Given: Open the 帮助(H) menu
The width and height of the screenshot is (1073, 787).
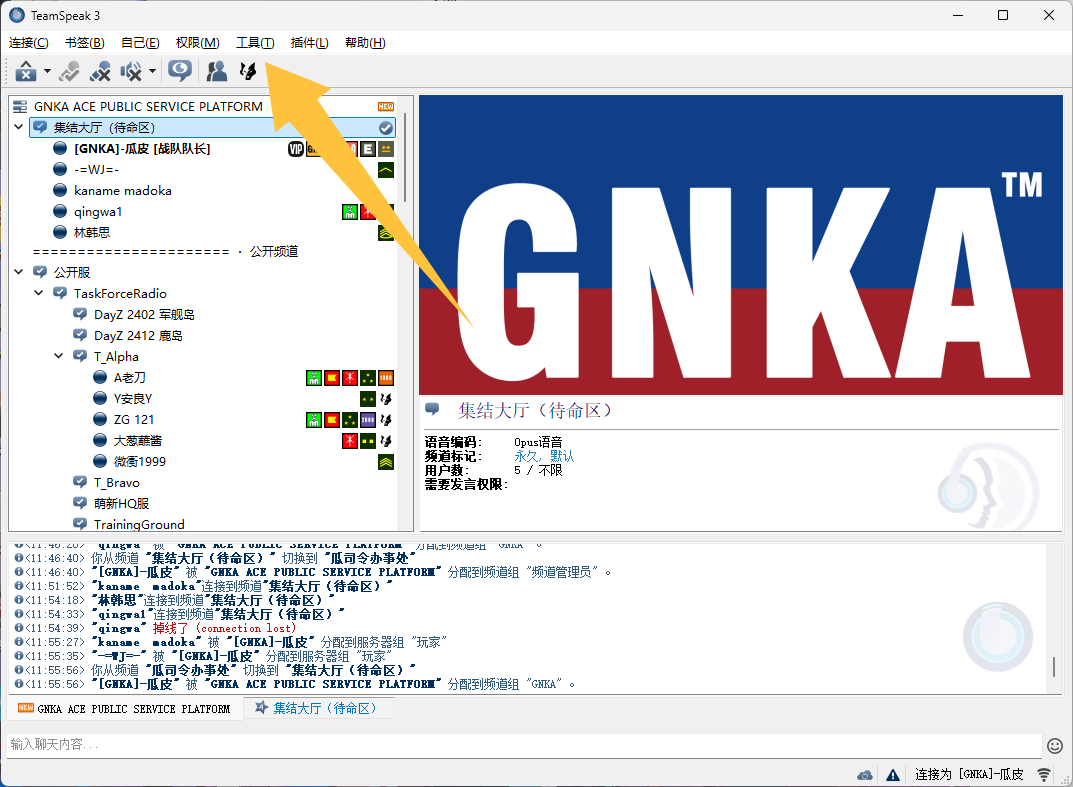Looking at the screenshot, I should tap(365, 42).
